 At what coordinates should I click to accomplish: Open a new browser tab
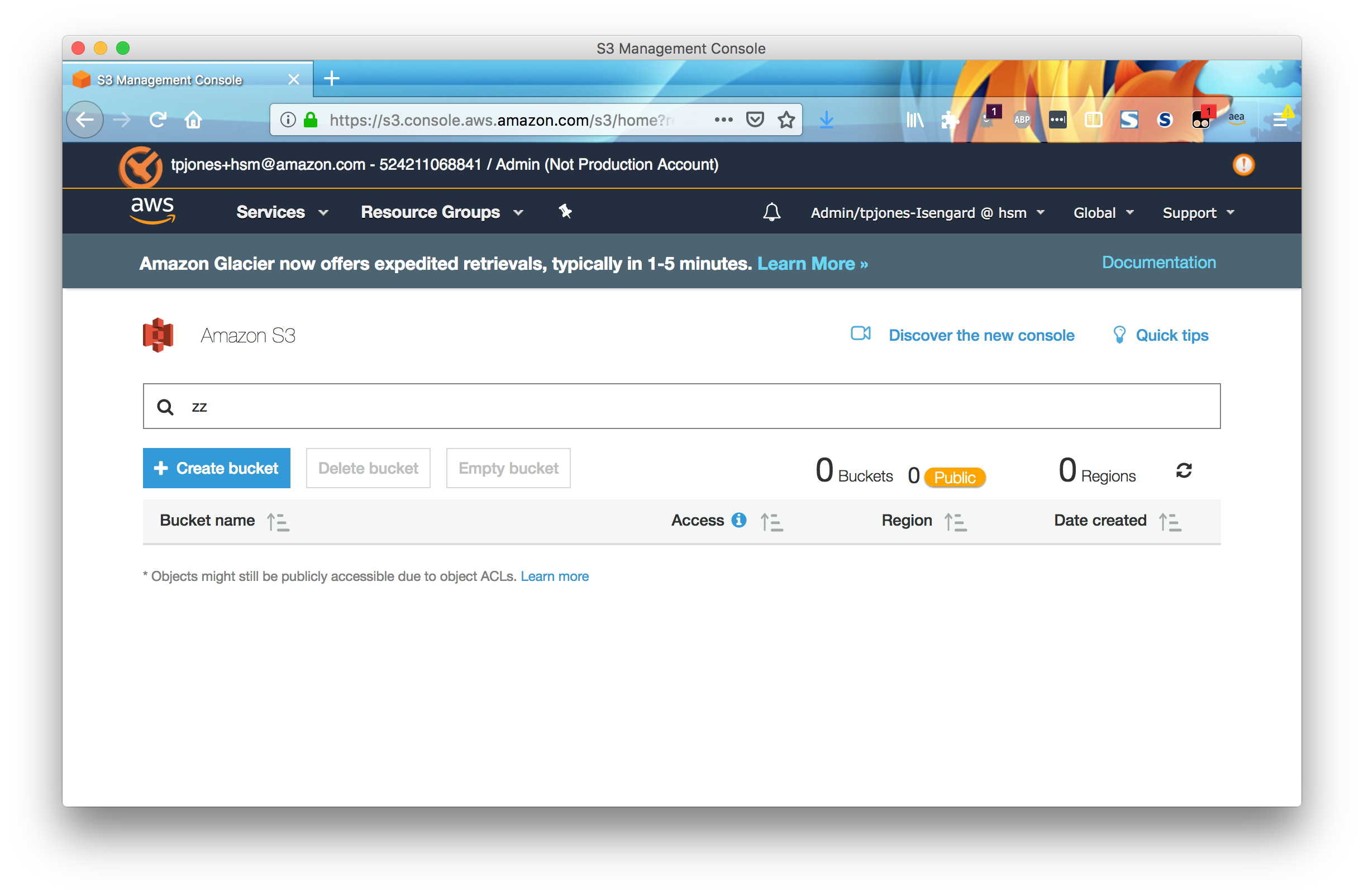pos(332,79)
